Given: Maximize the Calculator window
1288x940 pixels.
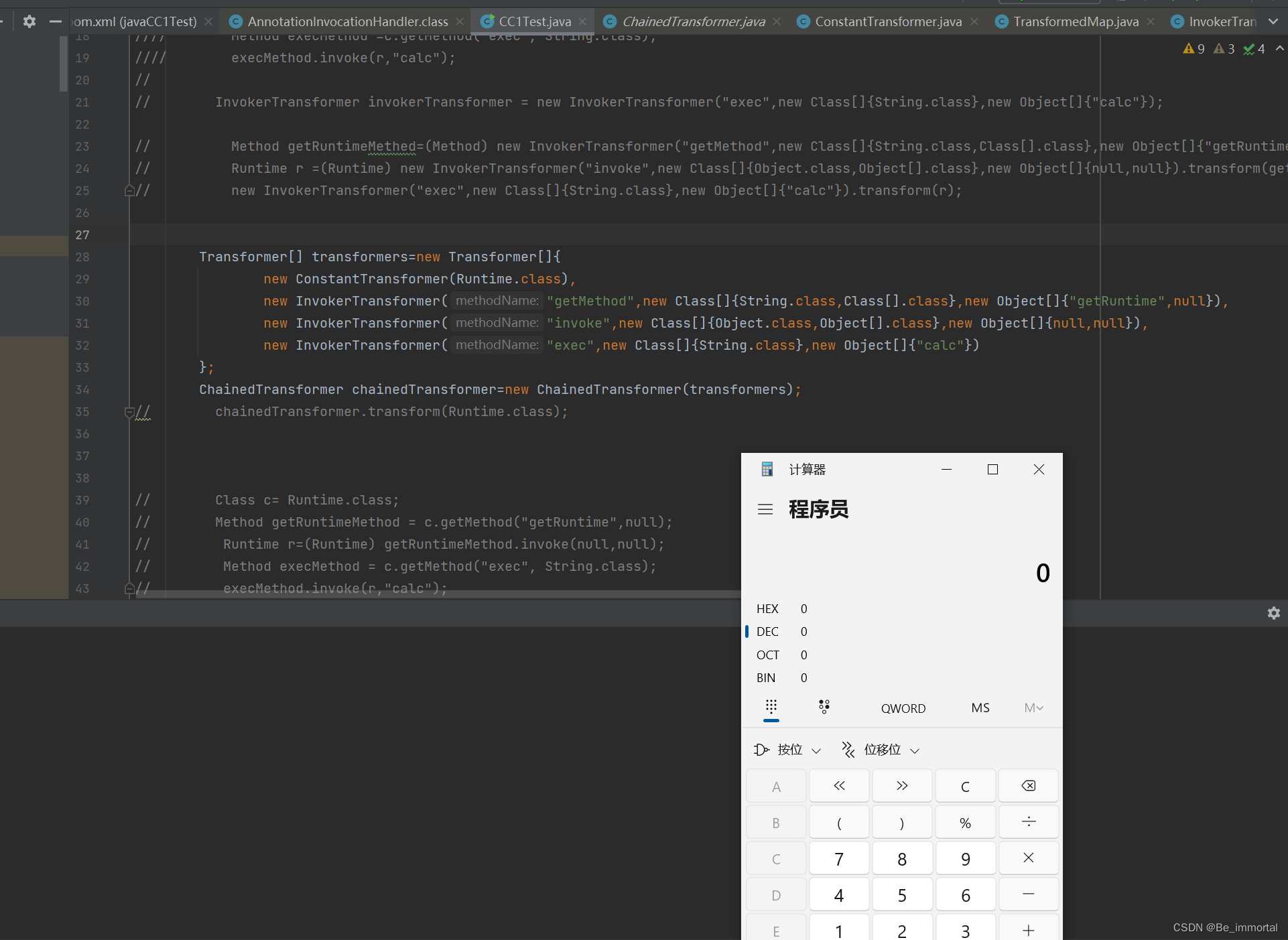Looking at the screenshot, I should click(992, 469).
